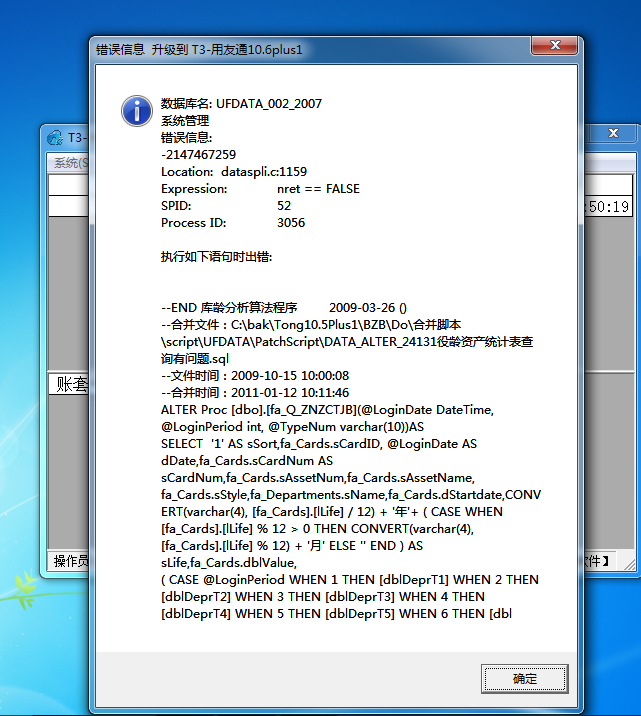Viewport: 641px width, 716px height.
Task: Click the resize grip of background T3 window
Action: [630, 565]
